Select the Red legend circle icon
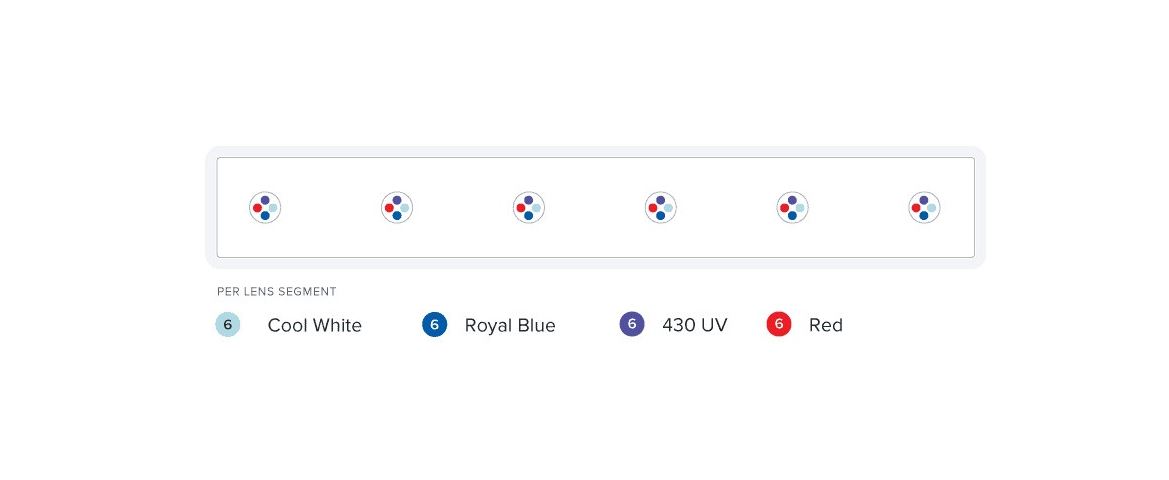 [x=779, y=324]
